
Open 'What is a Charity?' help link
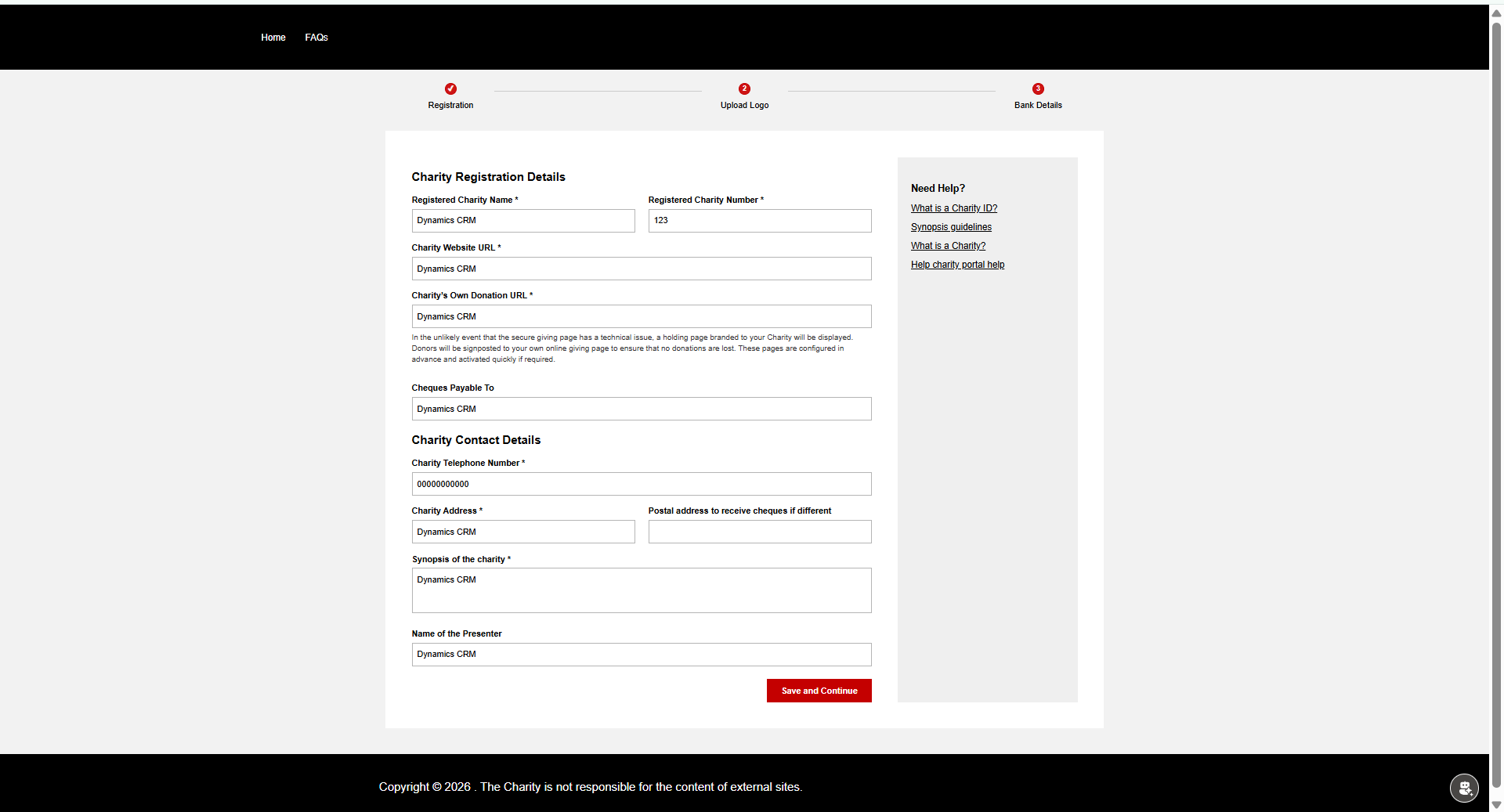click(x=948, y=246)
